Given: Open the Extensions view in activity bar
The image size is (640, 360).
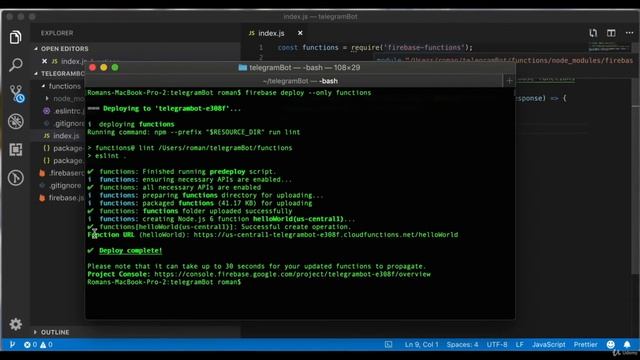Looking at the screenshot, I should (x=16, y=149).
